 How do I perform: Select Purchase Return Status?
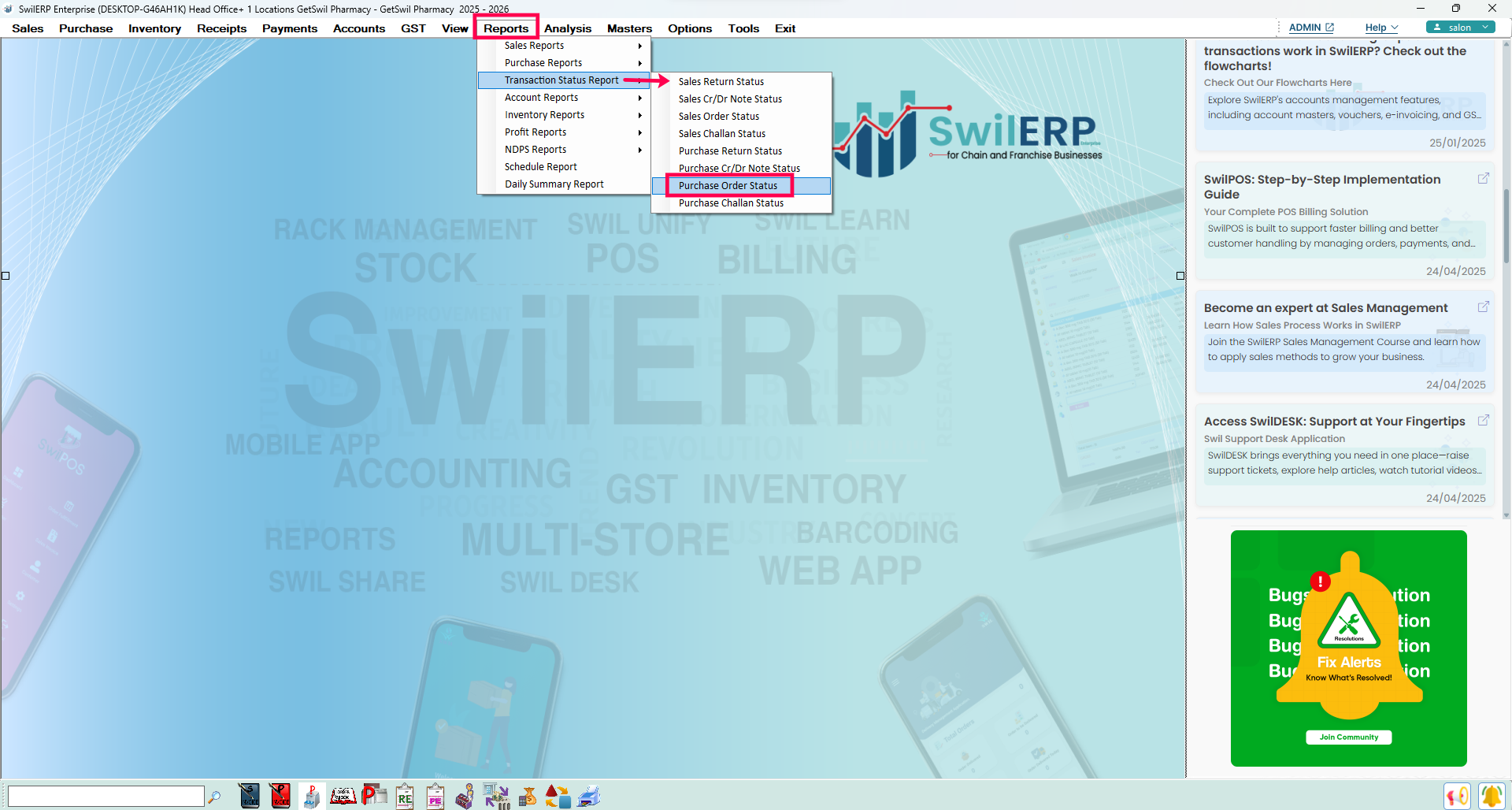coord(741,151)
